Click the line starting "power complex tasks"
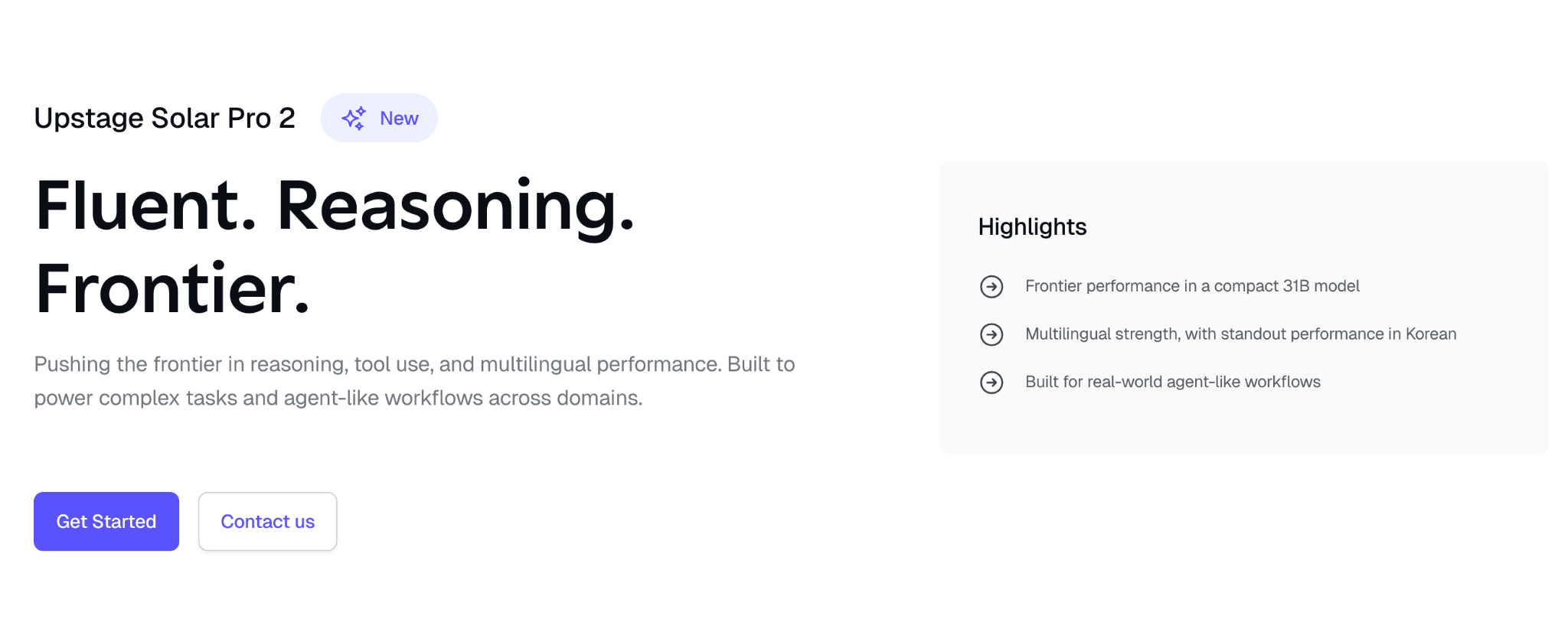The image size is (1568, 622). [338, 398]
